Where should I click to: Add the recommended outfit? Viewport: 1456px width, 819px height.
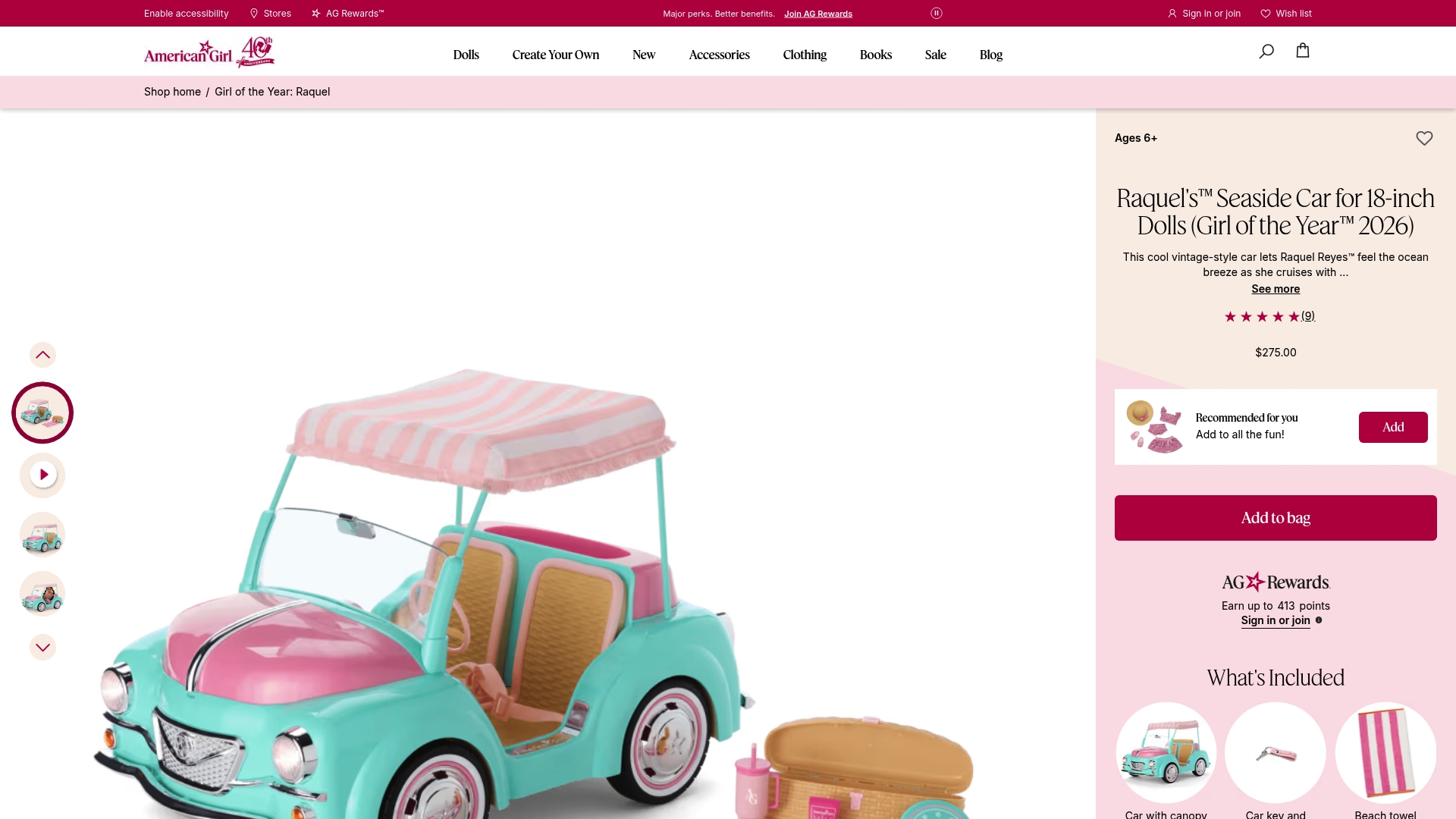coord(1393,427)
